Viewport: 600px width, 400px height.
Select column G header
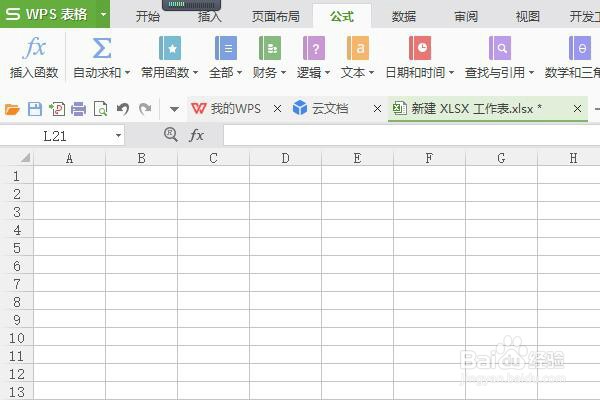[x=501, y=158]
